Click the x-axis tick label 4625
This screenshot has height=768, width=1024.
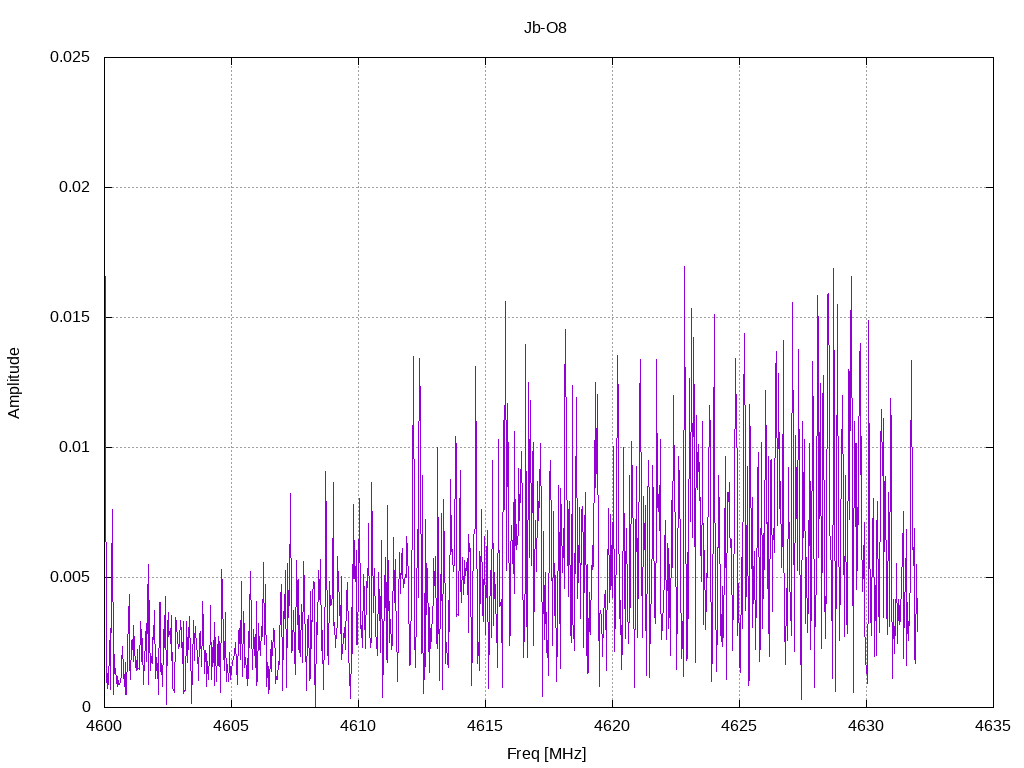tap(739, 726)
